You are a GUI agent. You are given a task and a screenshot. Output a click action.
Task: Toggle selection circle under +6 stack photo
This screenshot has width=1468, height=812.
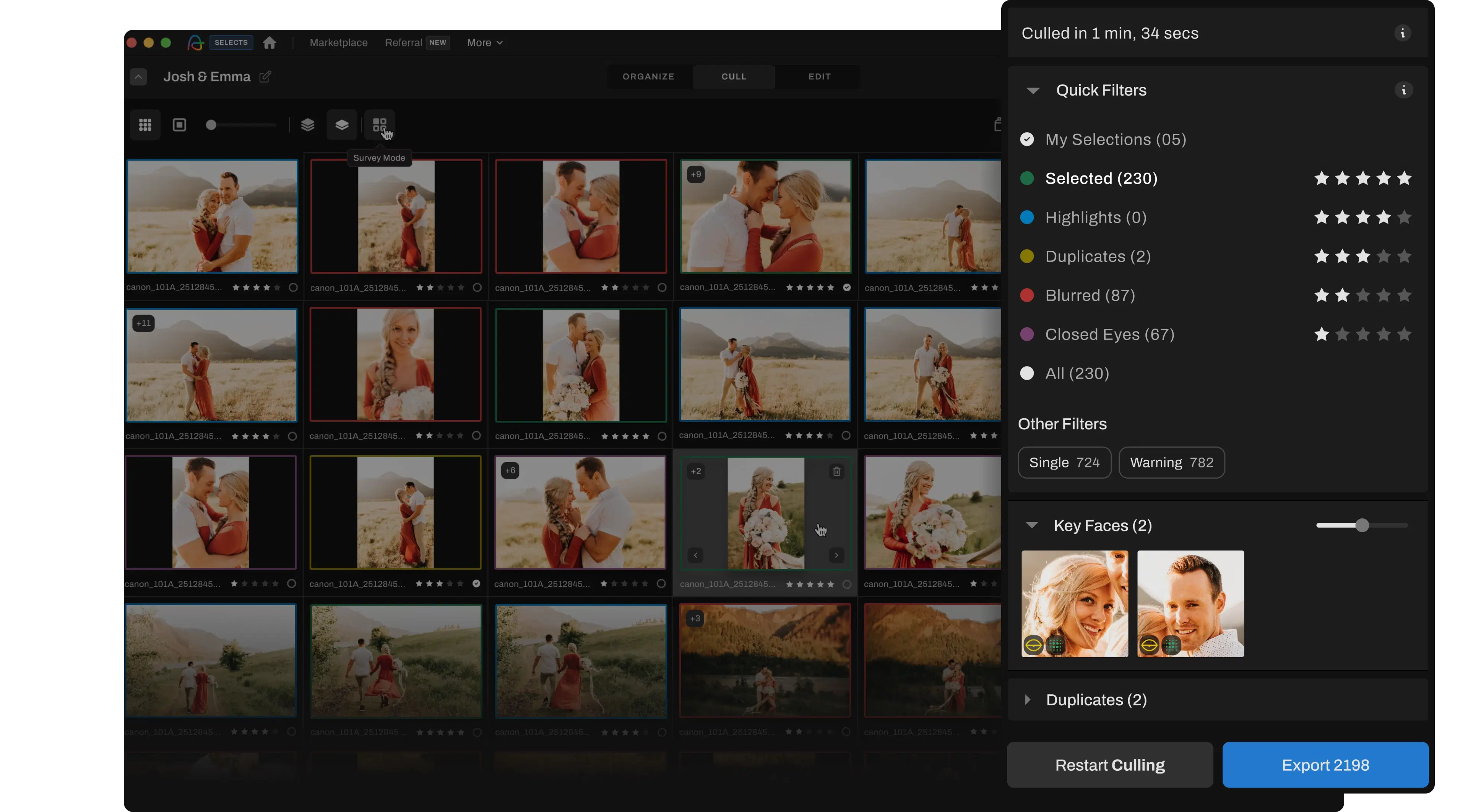pos(661,583)
